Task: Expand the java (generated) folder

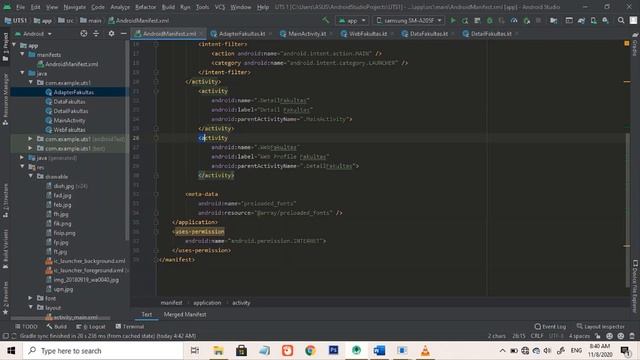Action: (x=22, y=158)
